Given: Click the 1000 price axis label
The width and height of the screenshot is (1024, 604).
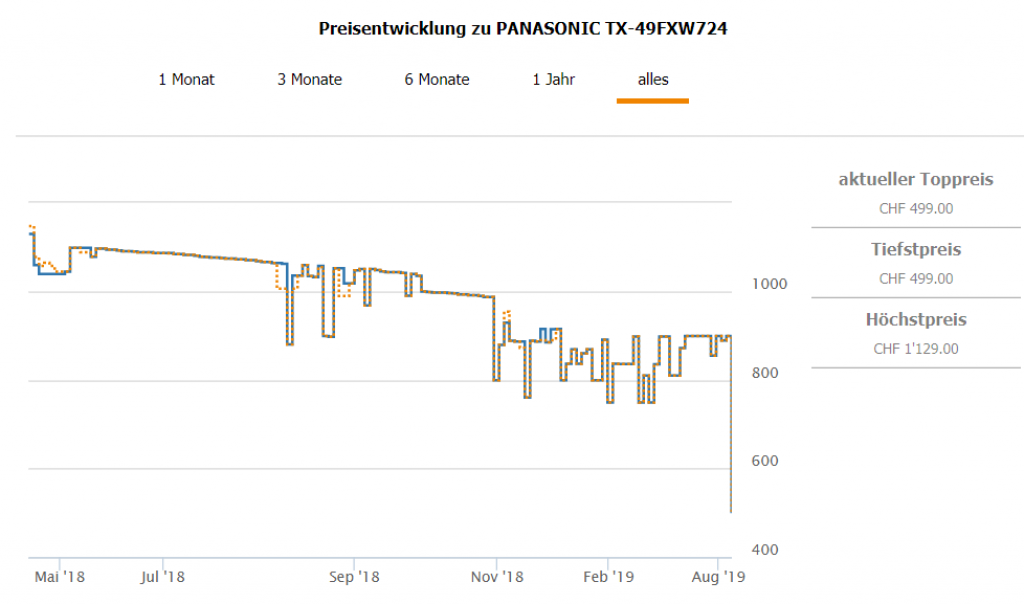Looking at the screenshot, I should point(770,284).
